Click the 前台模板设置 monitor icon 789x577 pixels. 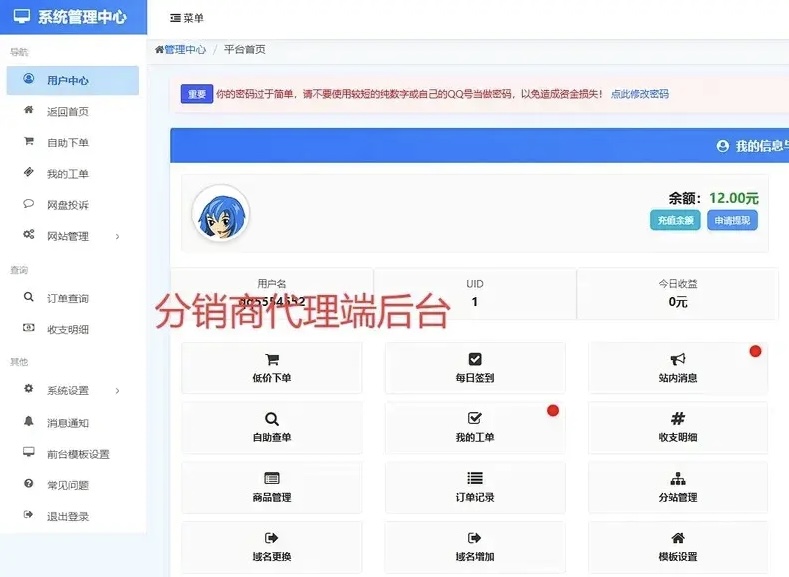[29, 452]
